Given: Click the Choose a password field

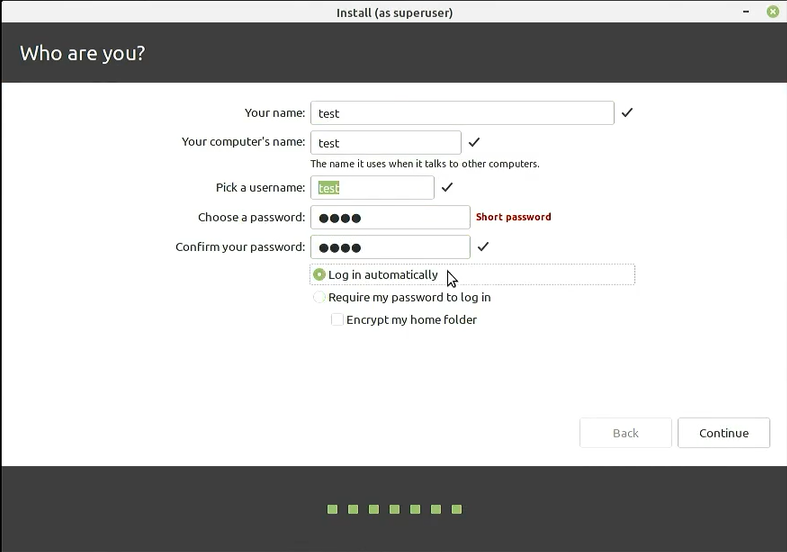Looking at the screenshot, I should 390,217.
